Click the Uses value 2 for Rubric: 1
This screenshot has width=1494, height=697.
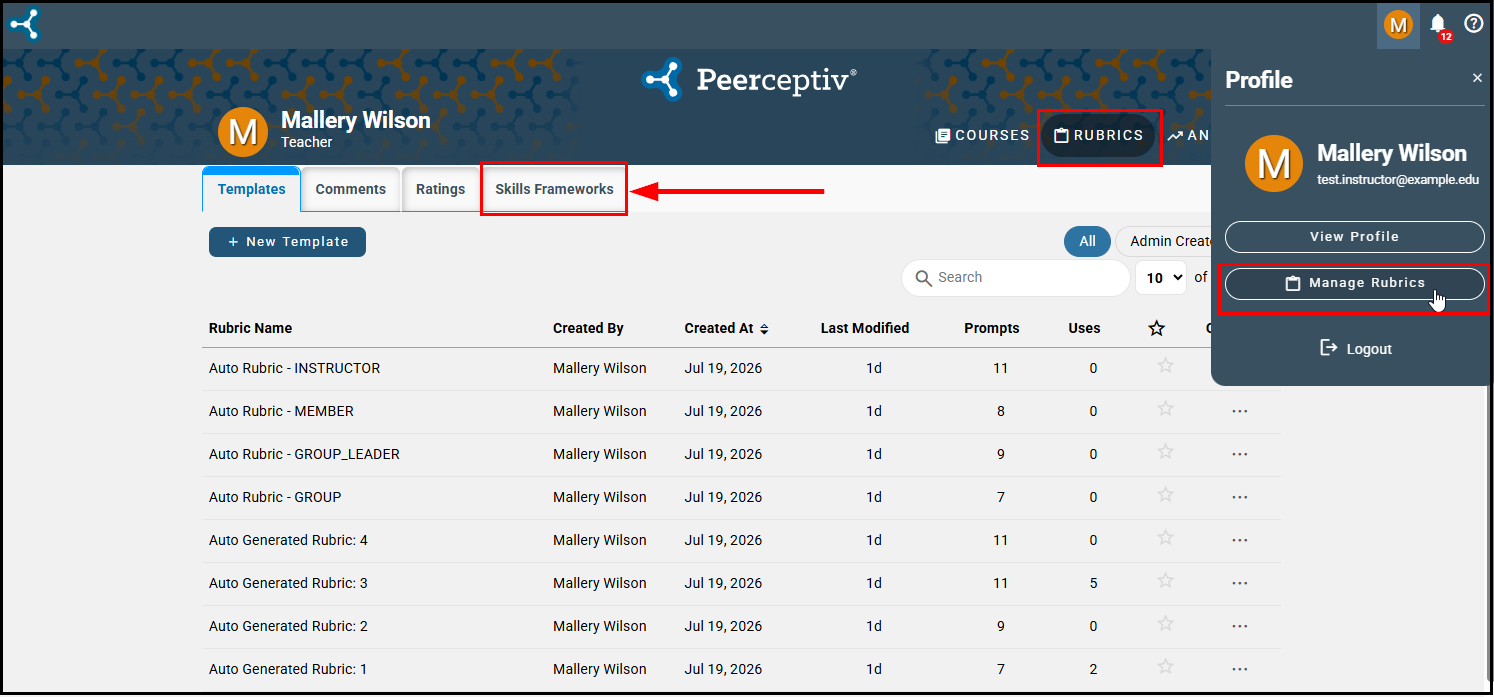[1093, 669]
